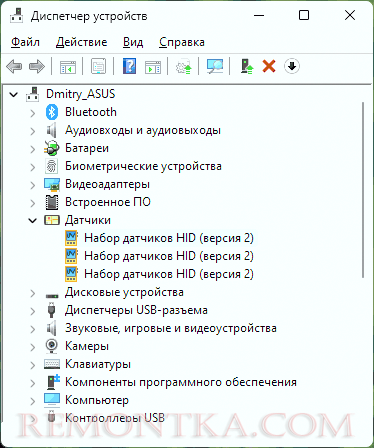The height and width of the screenshot is (448, 374).
Task: Expand the Камеры category
Action: coord(33,347)
